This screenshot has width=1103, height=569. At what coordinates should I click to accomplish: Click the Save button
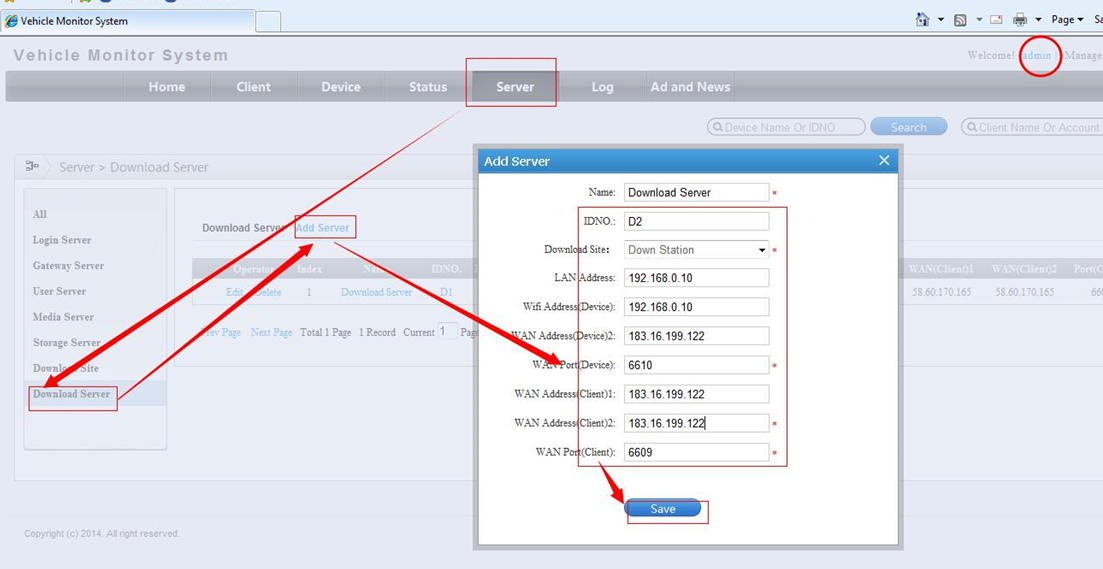point(663,509)
